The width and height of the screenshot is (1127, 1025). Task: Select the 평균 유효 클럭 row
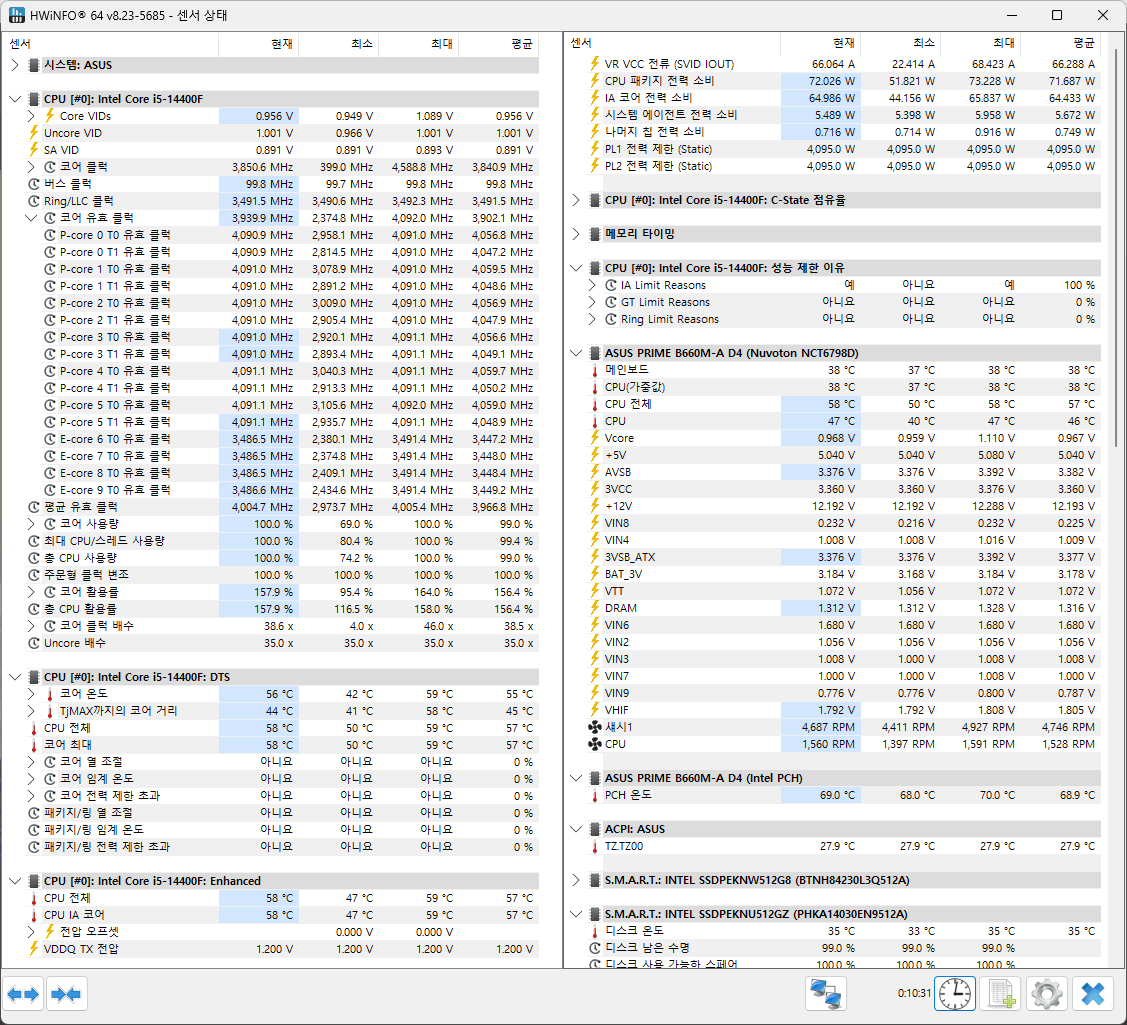pos(283,507)
